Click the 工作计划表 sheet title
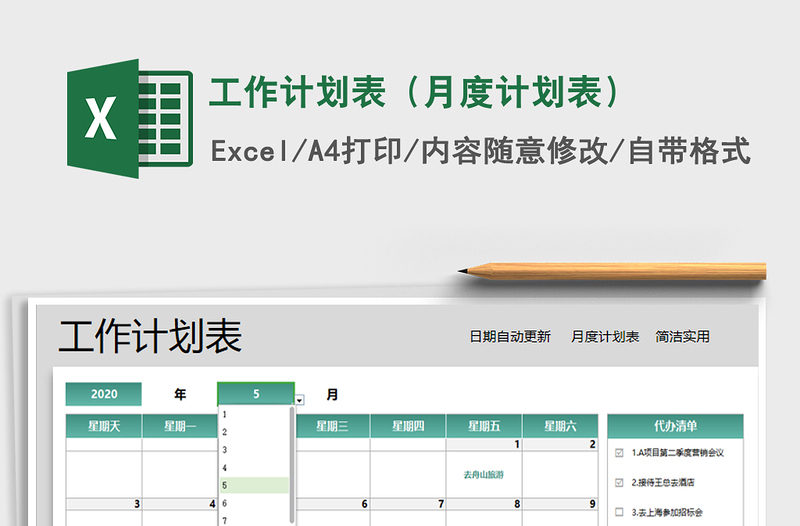Screen dimensions: 800x526 150,337
